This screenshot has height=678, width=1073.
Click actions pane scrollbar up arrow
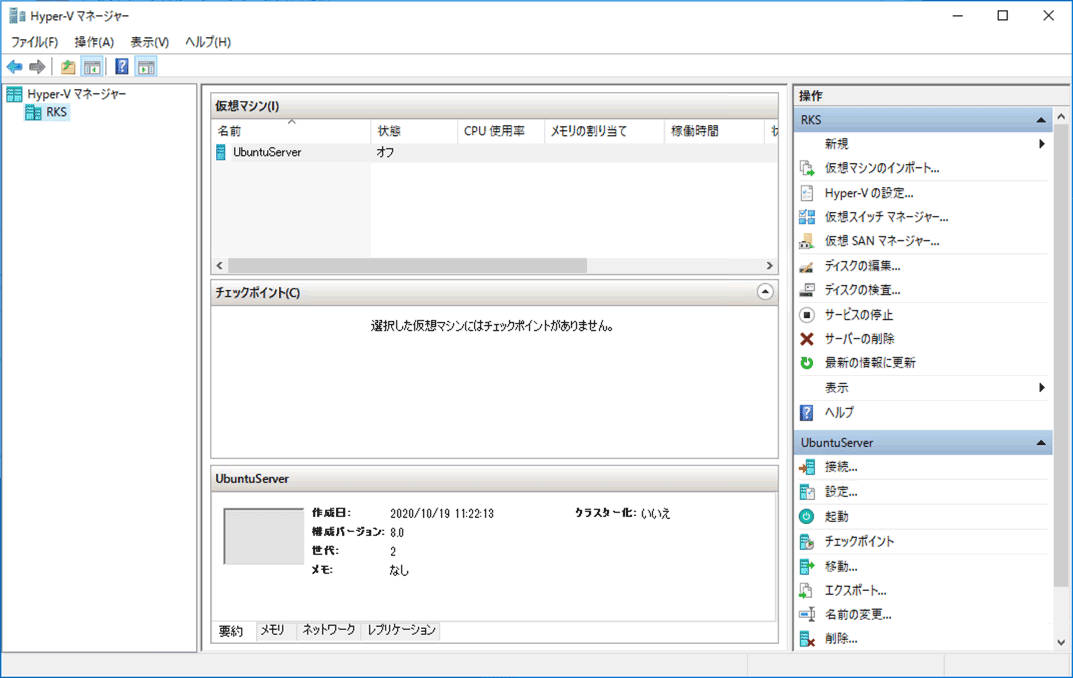coord(1061,117)
